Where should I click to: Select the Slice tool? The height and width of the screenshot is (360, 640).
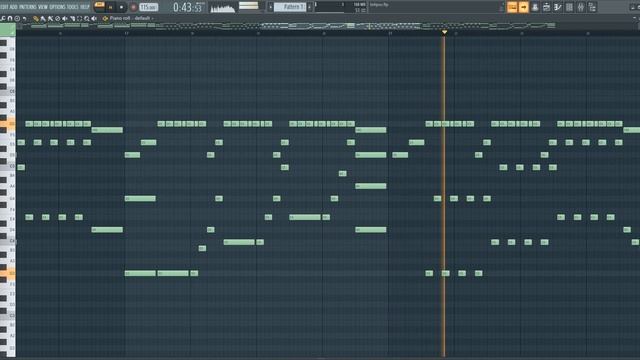click(72, 18)
